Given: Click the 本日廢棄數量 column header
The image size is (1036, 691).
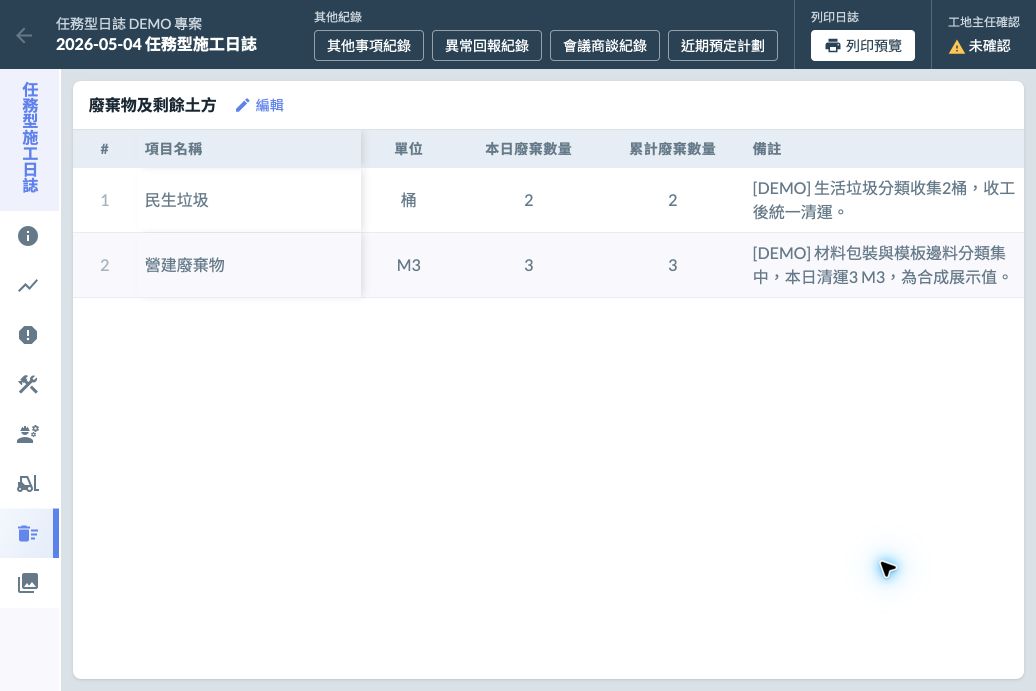Looking at the screenshot, I should point(528,149).
